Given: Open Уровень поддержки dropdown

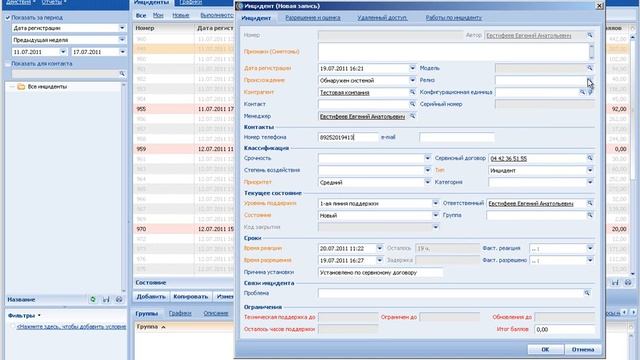Looking at the screenshot, I should (435, 203).
